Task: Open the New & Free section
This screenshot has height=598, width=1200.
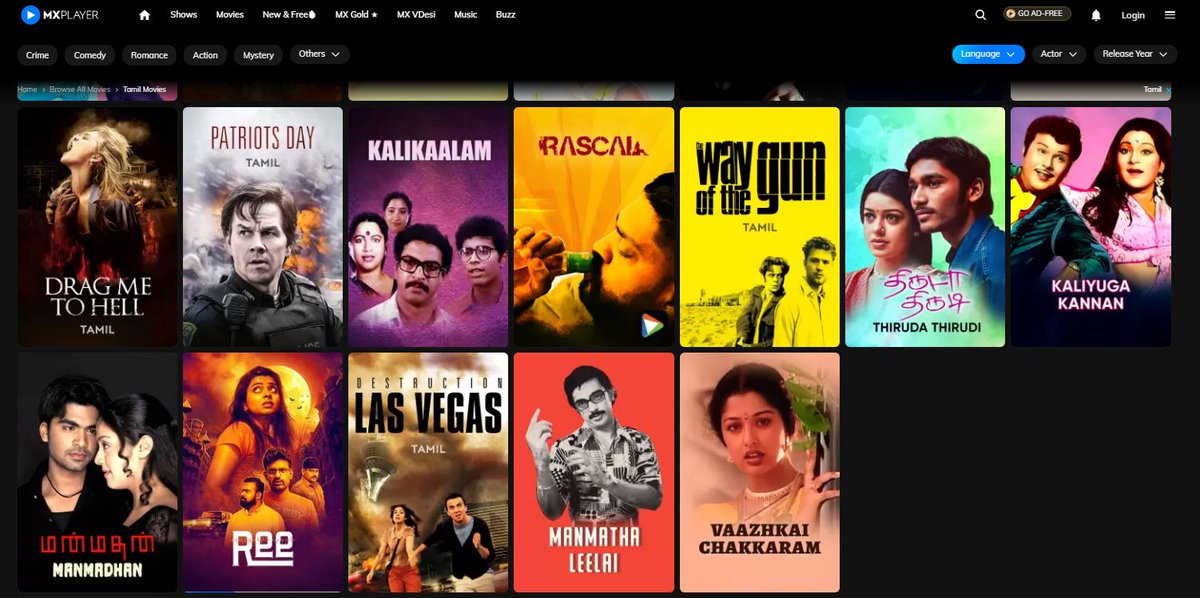Action: pyautogui.click(x=289, y=15)
